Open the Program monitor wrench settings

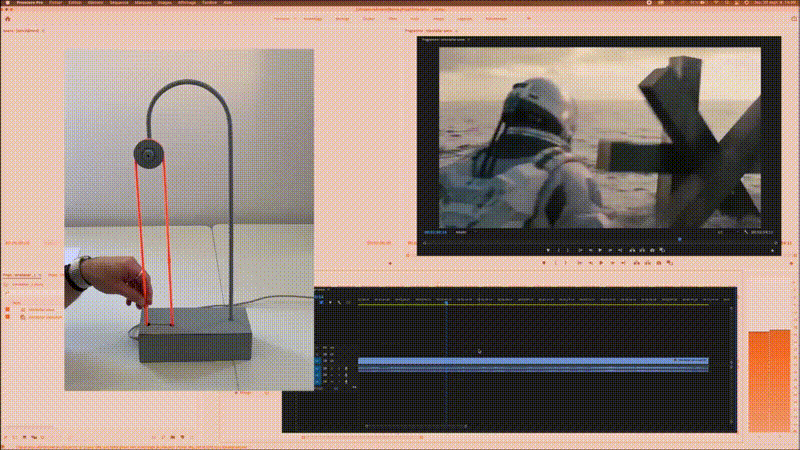[746, 232]
